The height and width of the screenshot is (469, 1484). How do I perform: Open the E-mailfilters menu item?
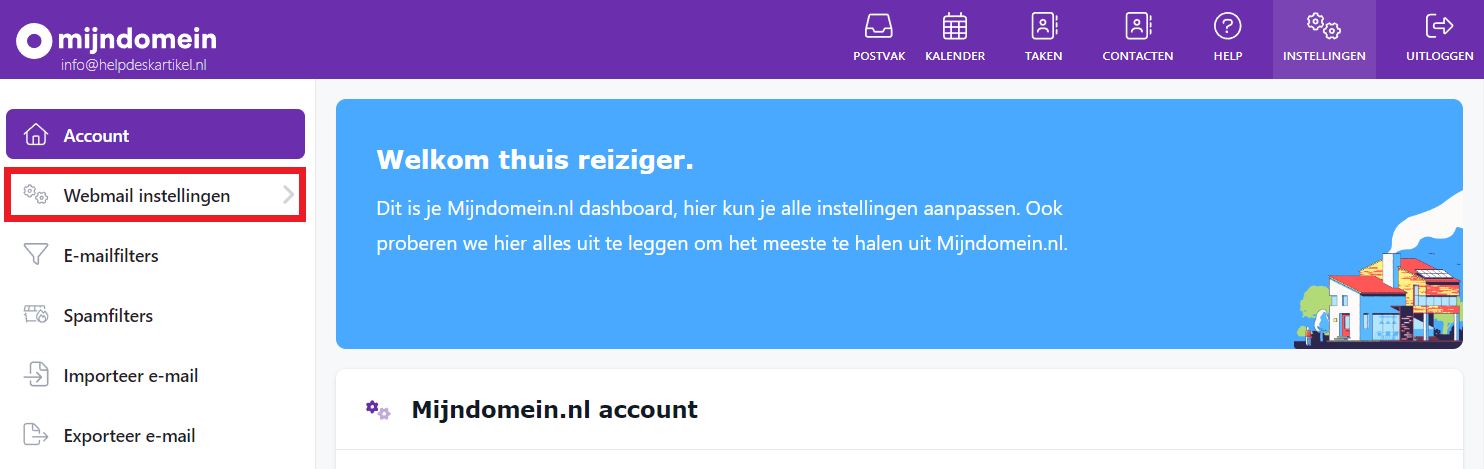point(111,256)
